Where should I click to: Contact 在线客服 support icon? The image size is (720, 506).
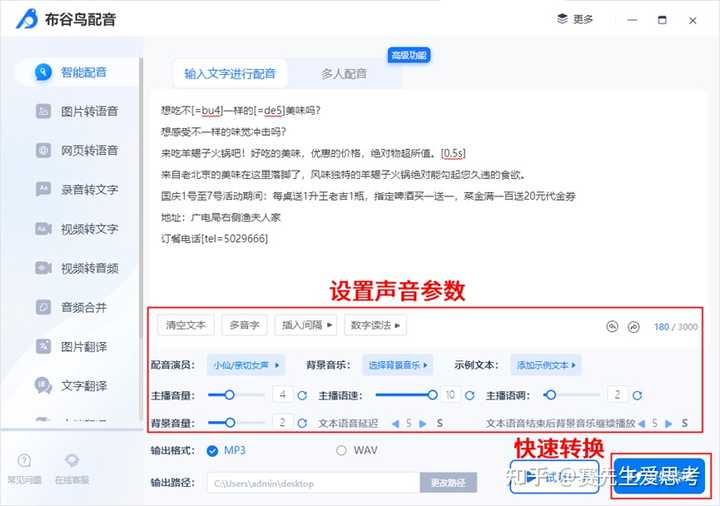pyautogui.click(x=72, y=468)
